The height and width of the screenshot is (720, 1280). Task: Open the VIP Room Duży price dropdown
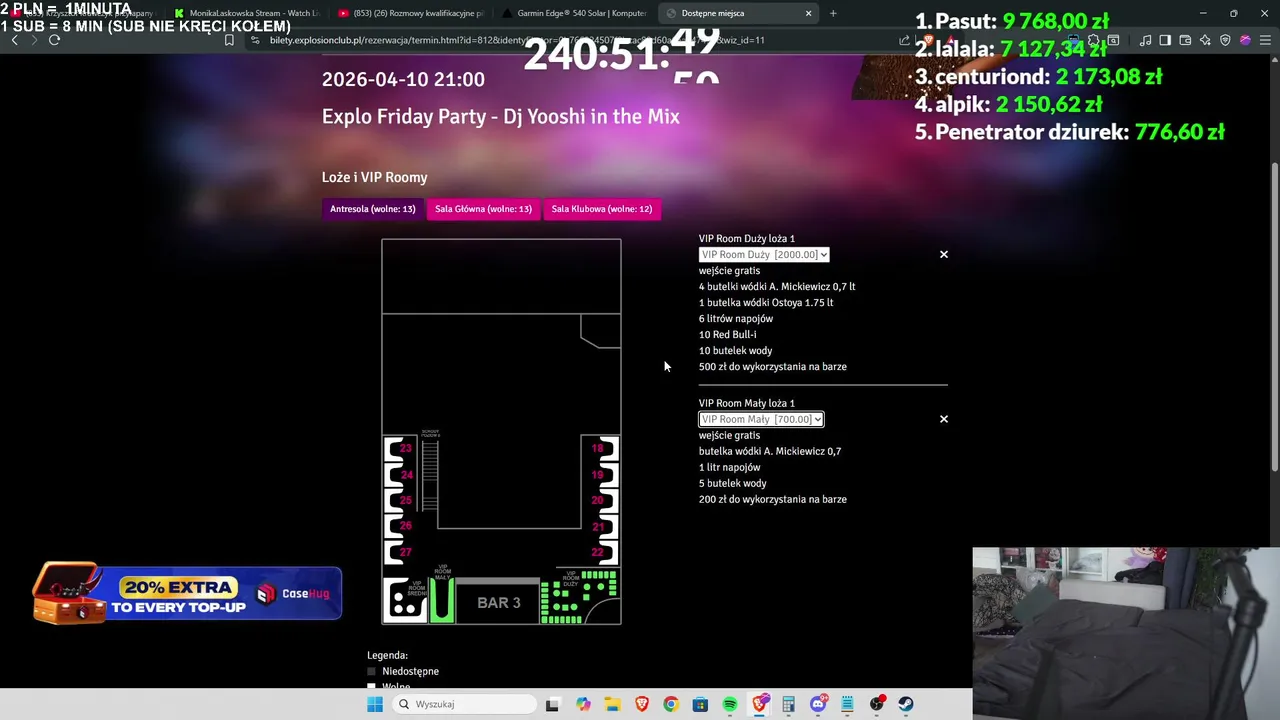tap(764, 255)
